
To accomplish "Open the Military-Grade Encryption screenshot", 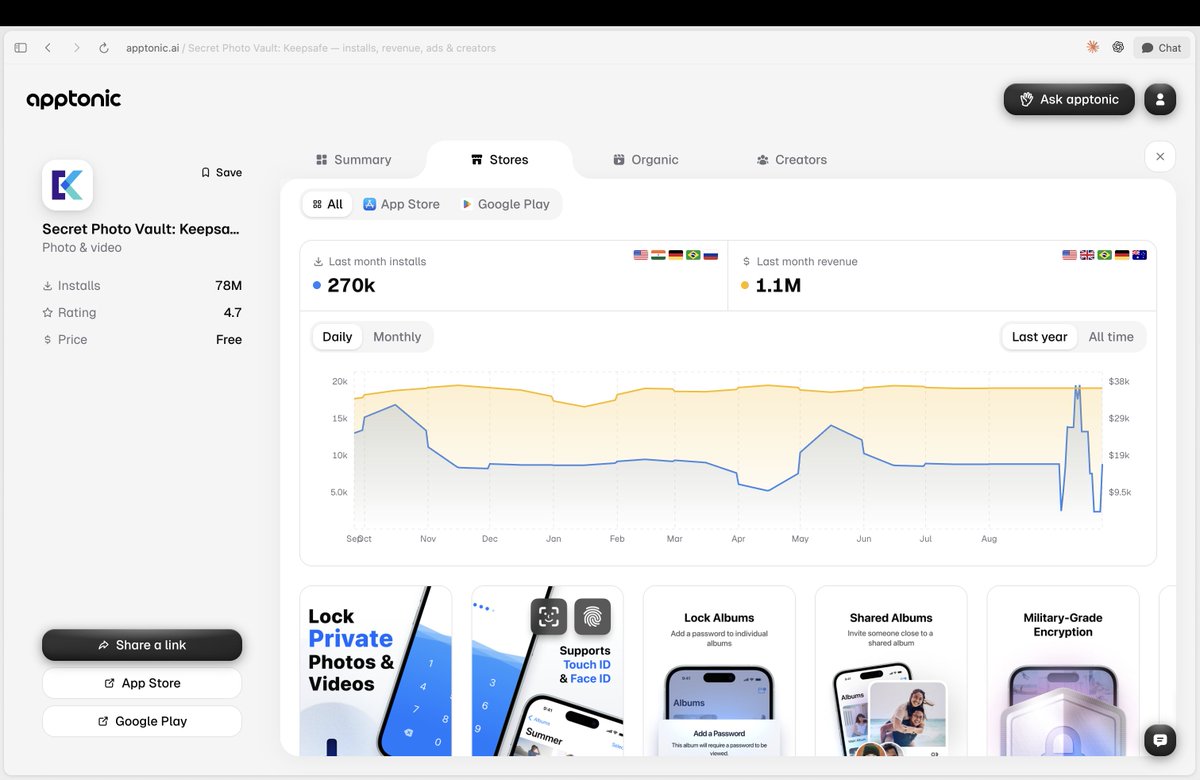I will 1063,671.
